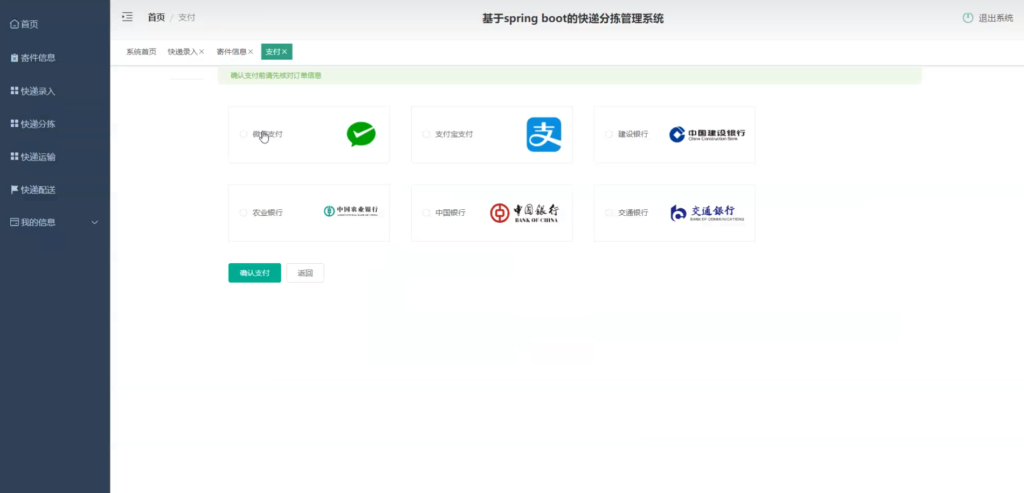Viewport: 1024px width, 493px height.
Task: Click the flag icon next to 快递配送
Action: coord(14,189)
